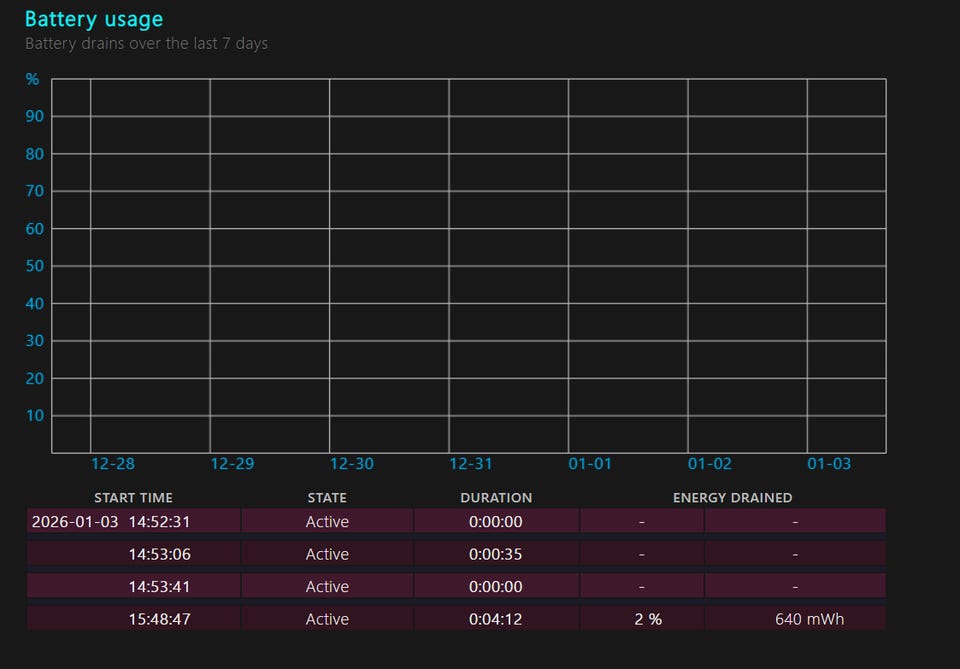960x669 pixels.
Task: Select the 2026-01-03 14:52:31 start time cell
Action: pos(111,521)
